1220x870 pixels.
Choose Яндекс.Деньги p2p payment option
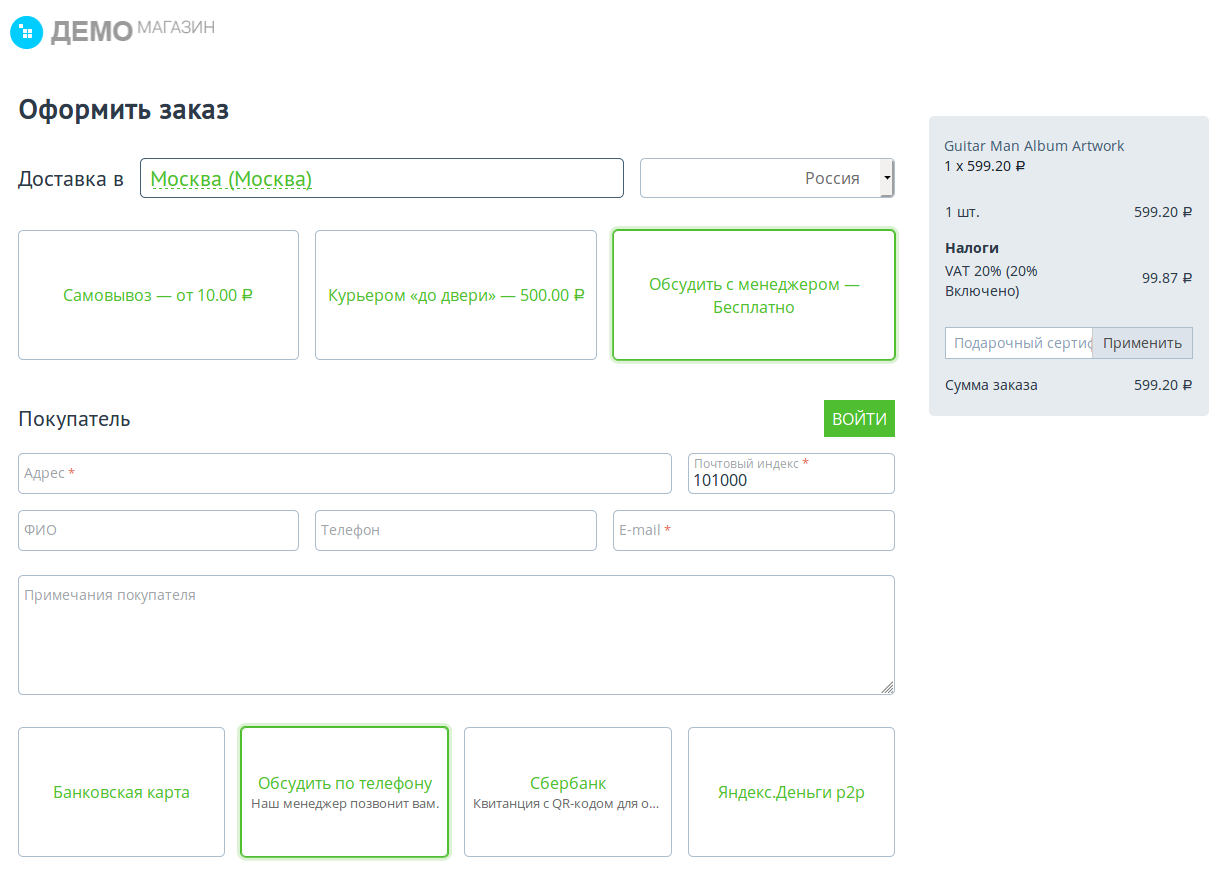coord(791,792)
